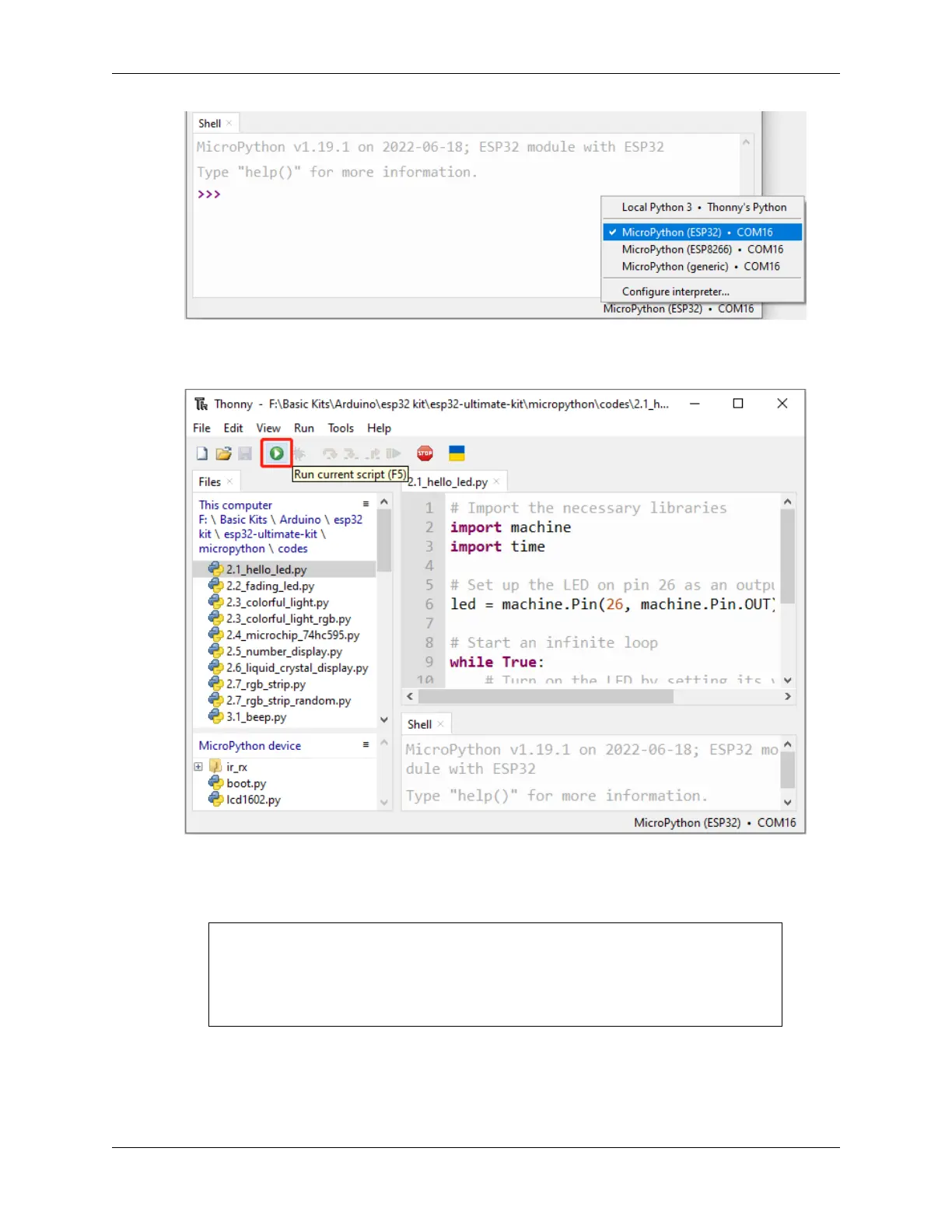This screenshot has height=1232, width=952.
Task: Close the 2.1_hello_led.py editor tab
Action: coord(497,481)
